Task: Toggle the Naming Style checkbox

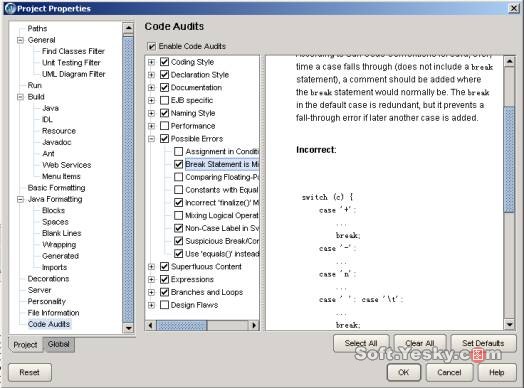Action: click(164, 113)
